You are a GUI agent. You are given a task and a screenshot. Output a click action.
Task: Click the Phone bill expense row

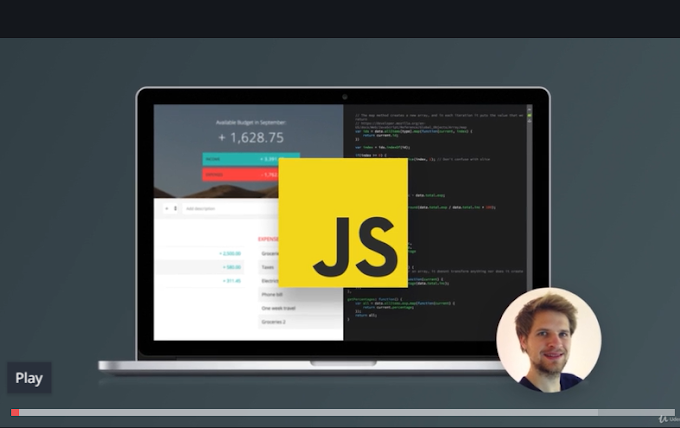tap(300, 294)
